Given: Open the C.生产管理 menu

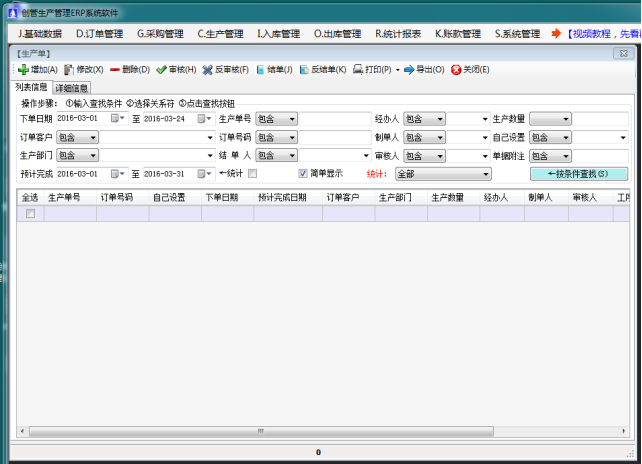Looking at the screenshot, I should (220, 34).
